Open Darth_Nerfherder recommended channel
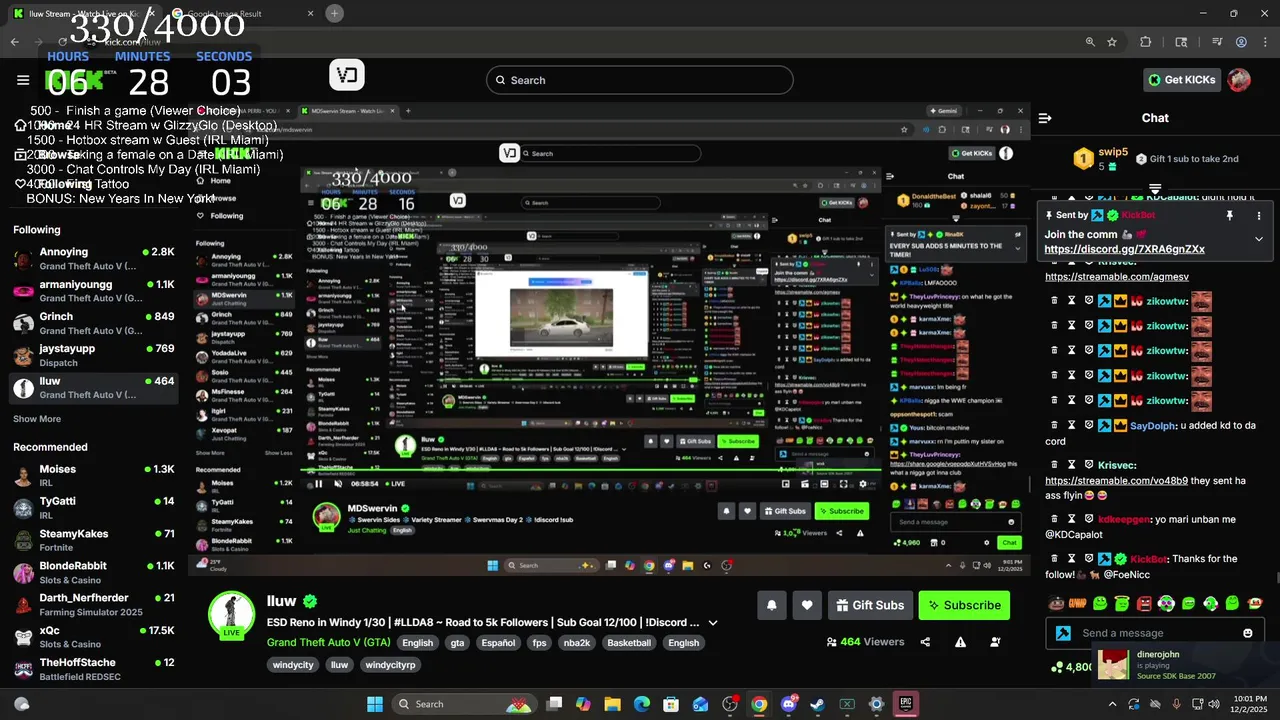Viewport: 1280px width, 720px height. (x=94, y=604)
